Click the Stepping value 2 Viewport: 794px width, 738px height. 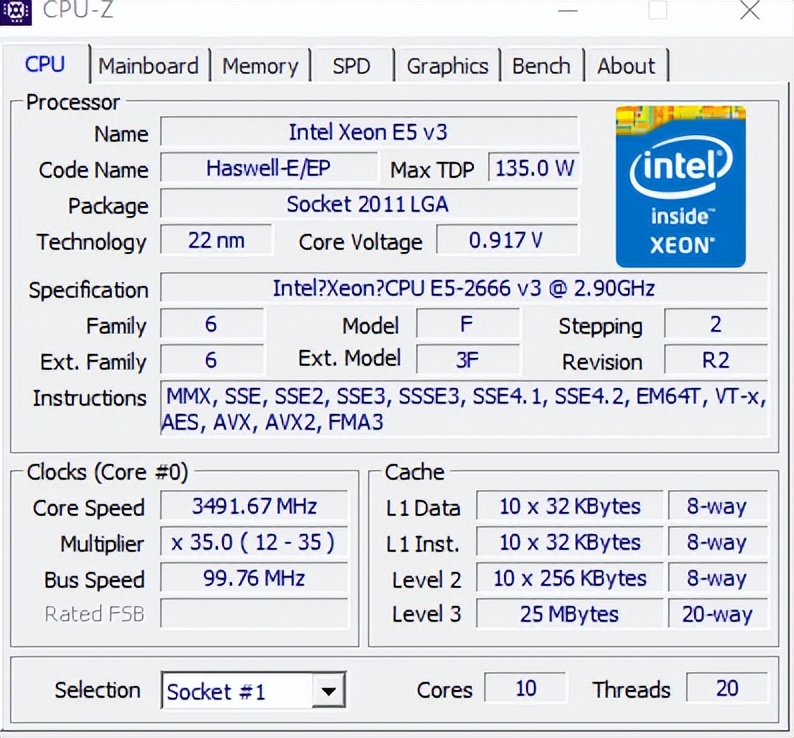click(x=716, y=324)
